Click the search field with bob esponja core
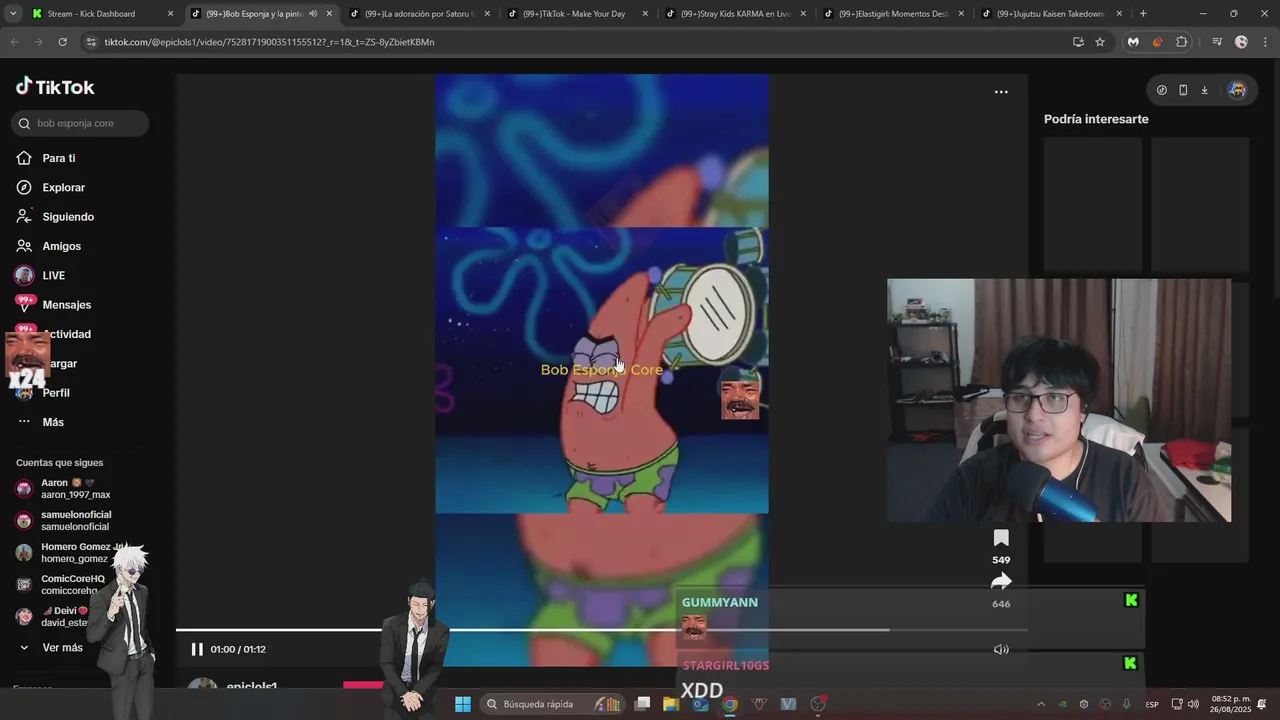 [80, 123]
